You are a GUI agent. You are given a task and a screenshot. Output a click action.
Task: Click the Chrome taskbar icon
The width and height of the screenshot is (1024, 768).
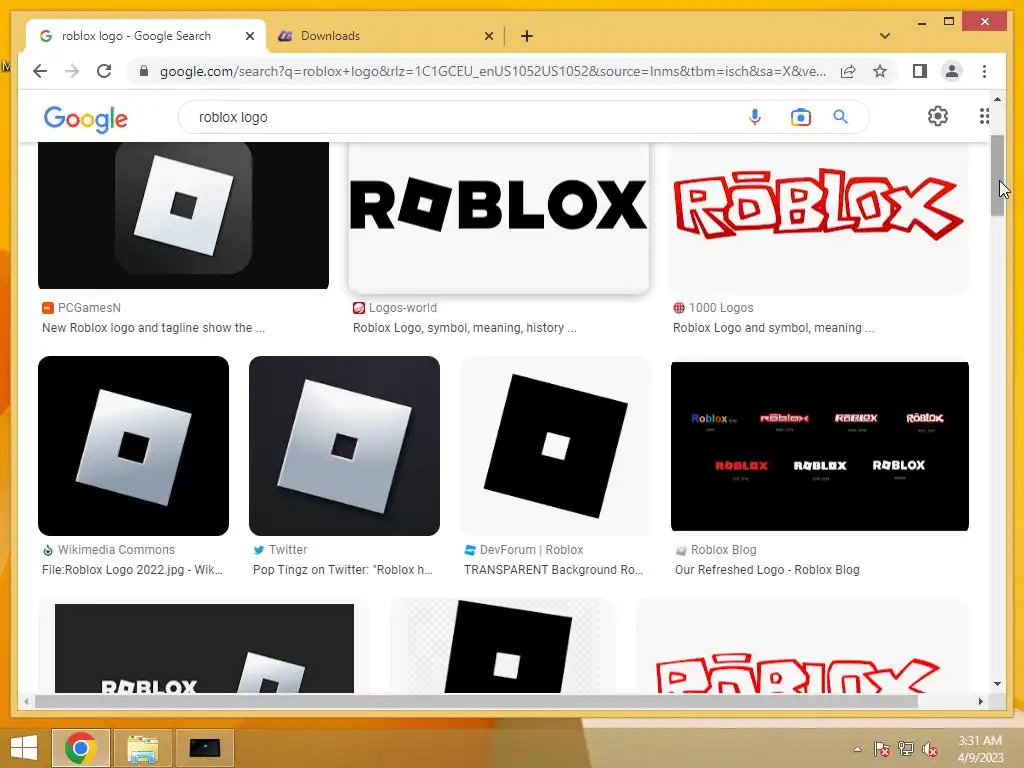point(80,748)
